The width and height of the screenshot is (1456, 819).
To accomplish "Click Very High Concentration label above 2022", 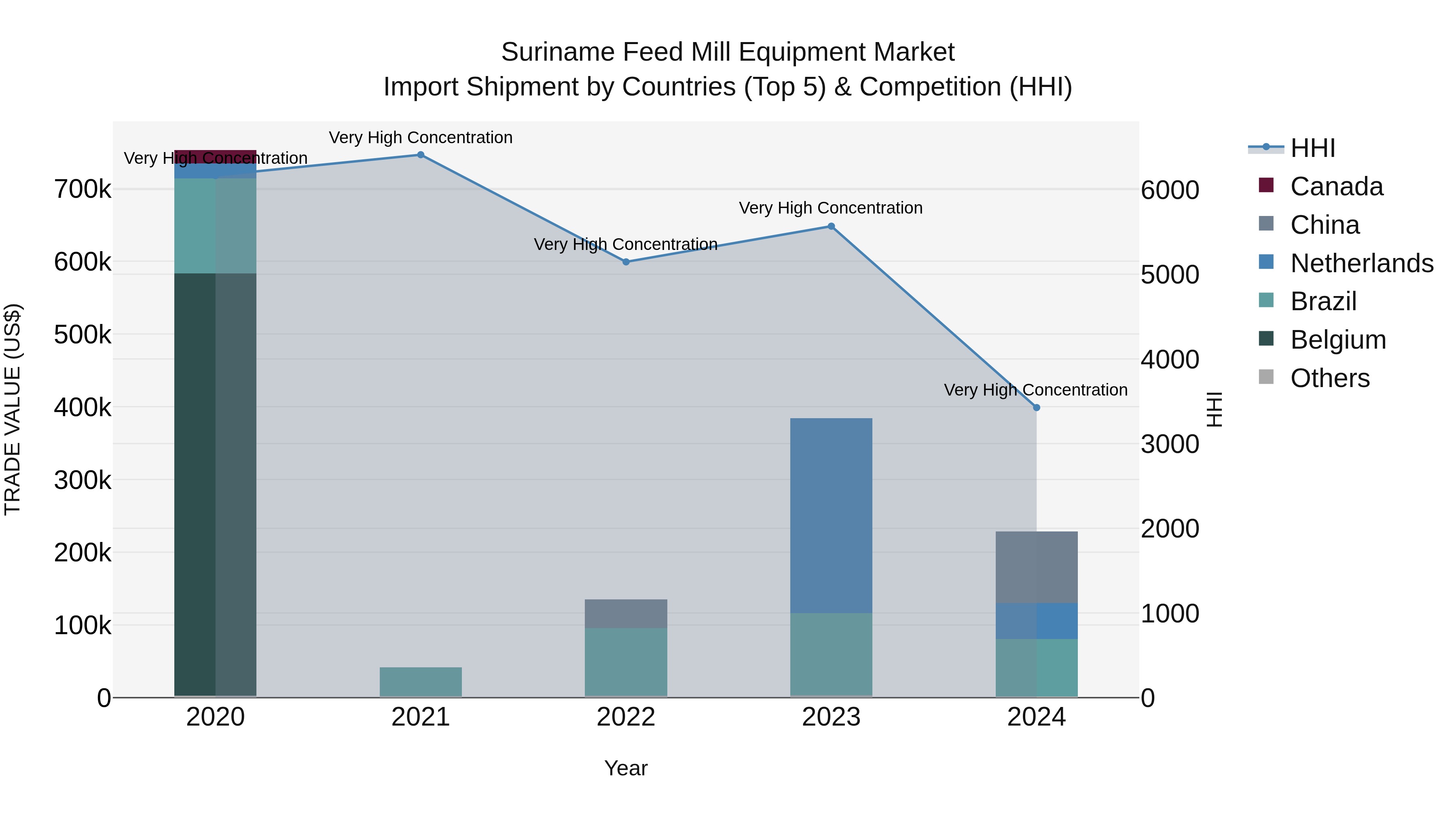I will [626, 244].
